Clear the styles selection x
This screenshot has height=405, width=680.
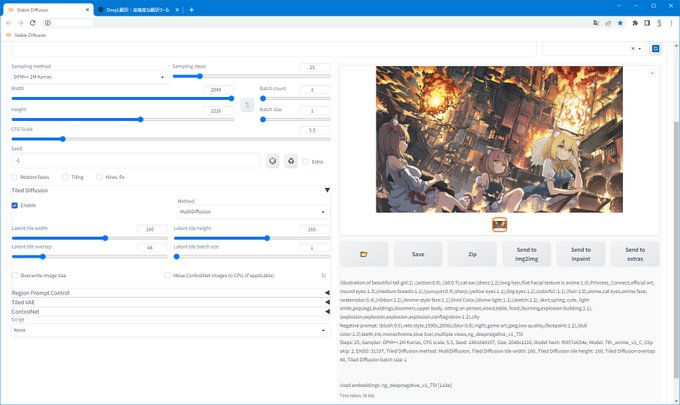tap(633, 49)
